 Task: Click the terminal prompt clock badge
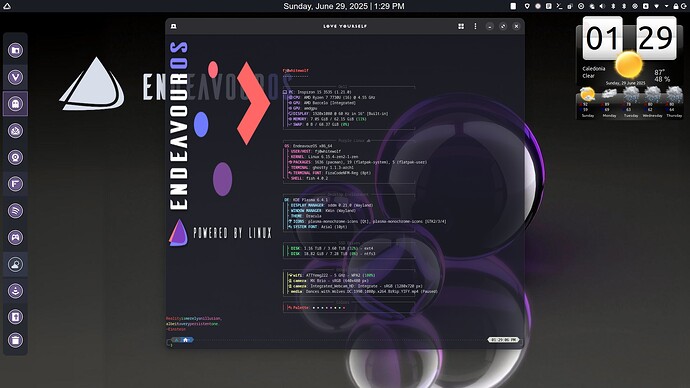[x=504, y=340]
